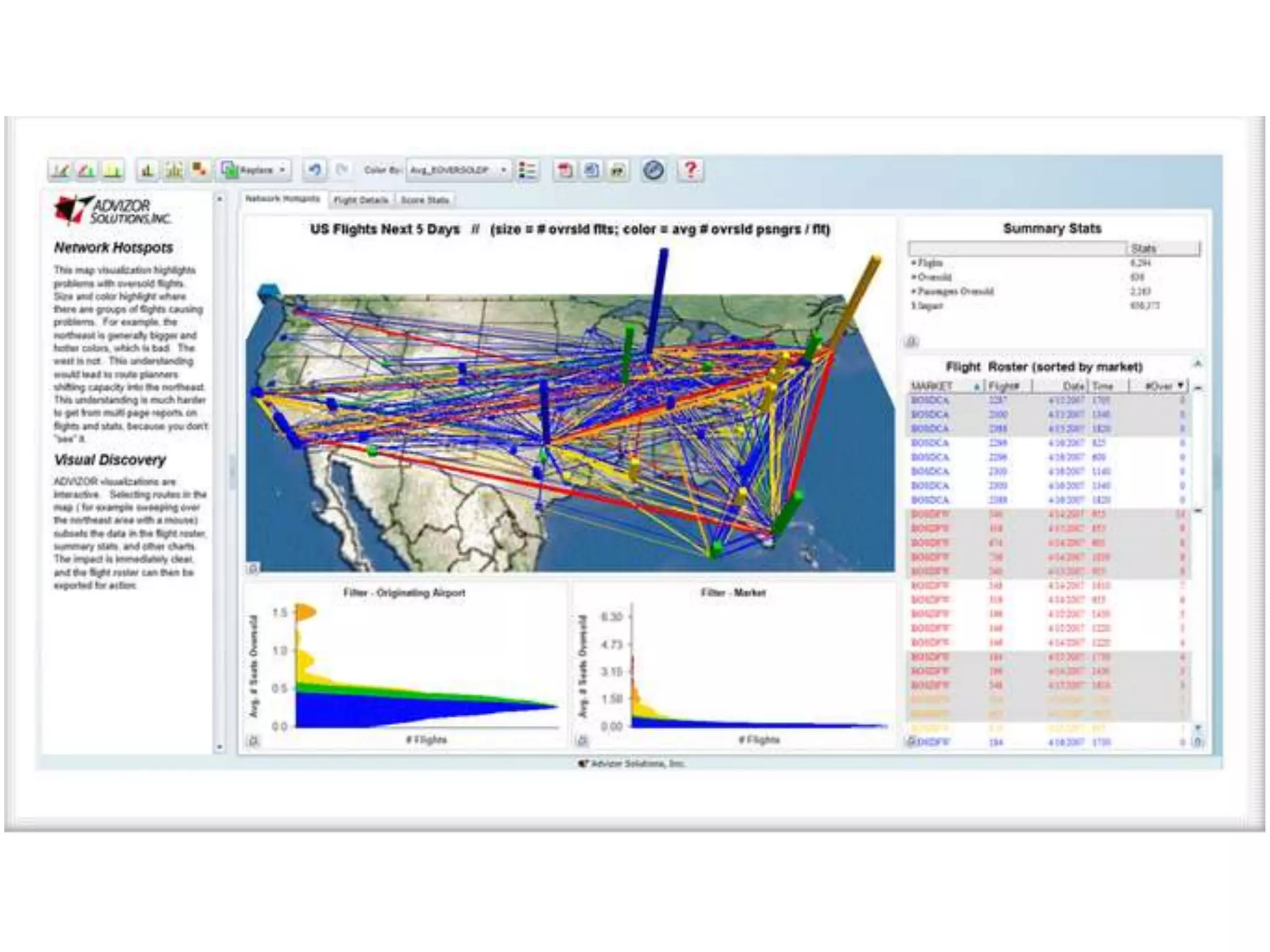Screen dimensions: 1270x952
Task: Click the orange squares color tool icon
Action: (x=200, y=170)
